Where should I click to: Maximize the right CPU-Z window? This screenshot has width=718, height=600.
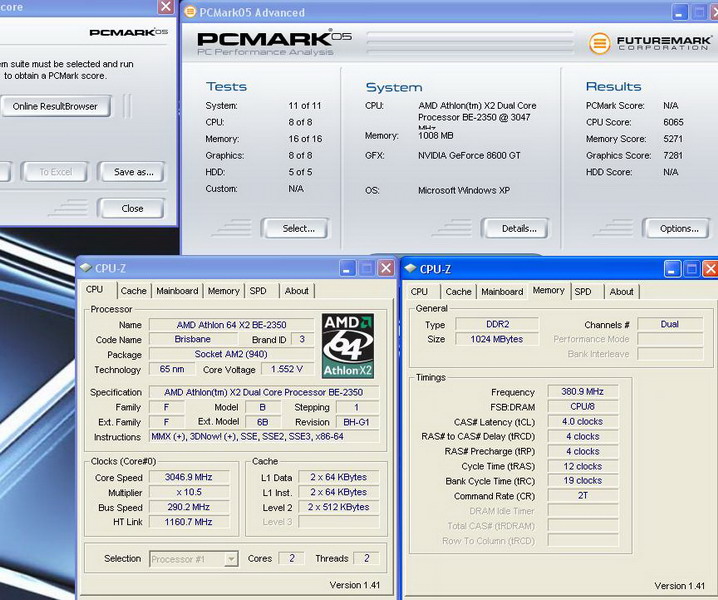(691, 269)
